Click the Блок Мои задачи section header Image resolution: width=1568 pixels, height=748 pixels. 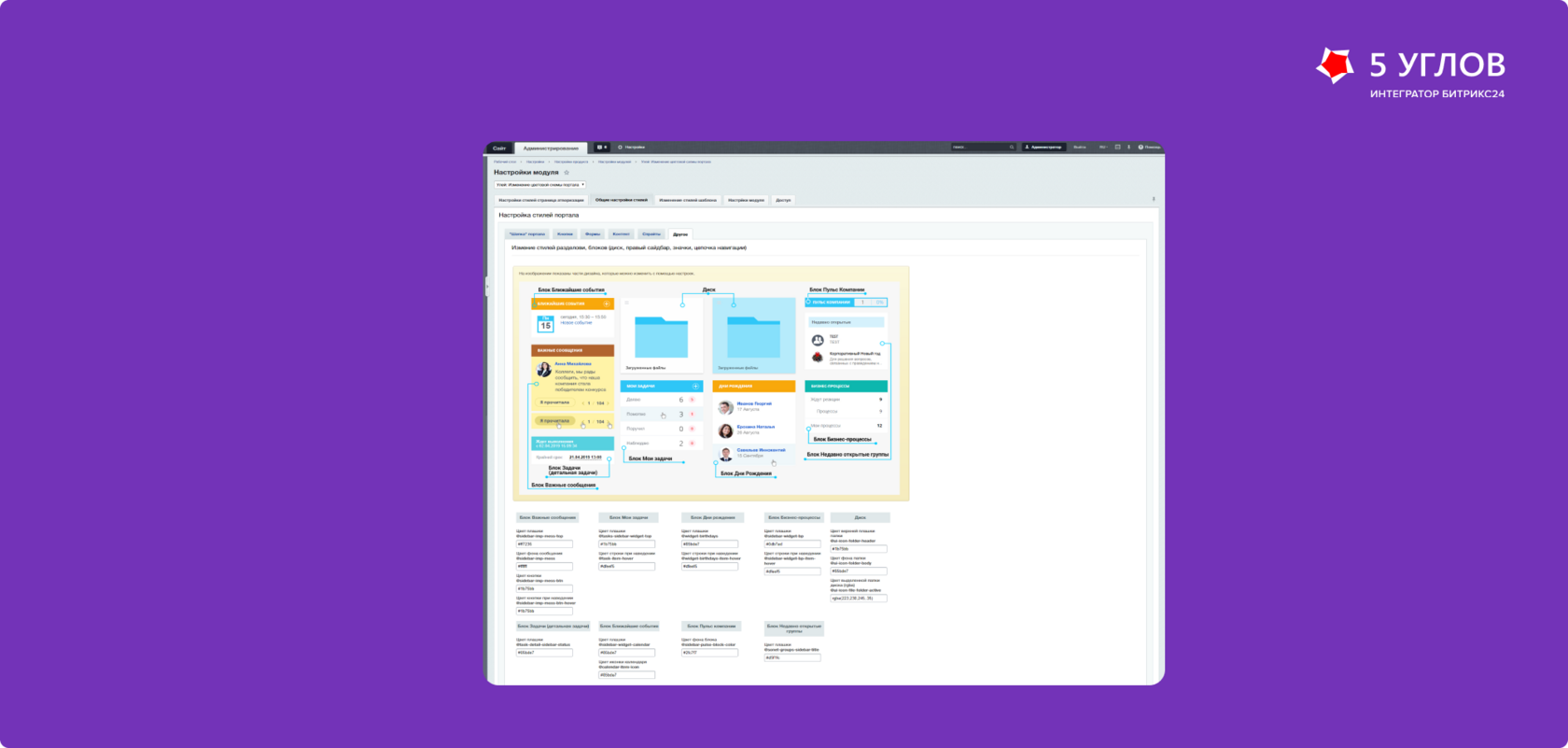coord(628,517)
